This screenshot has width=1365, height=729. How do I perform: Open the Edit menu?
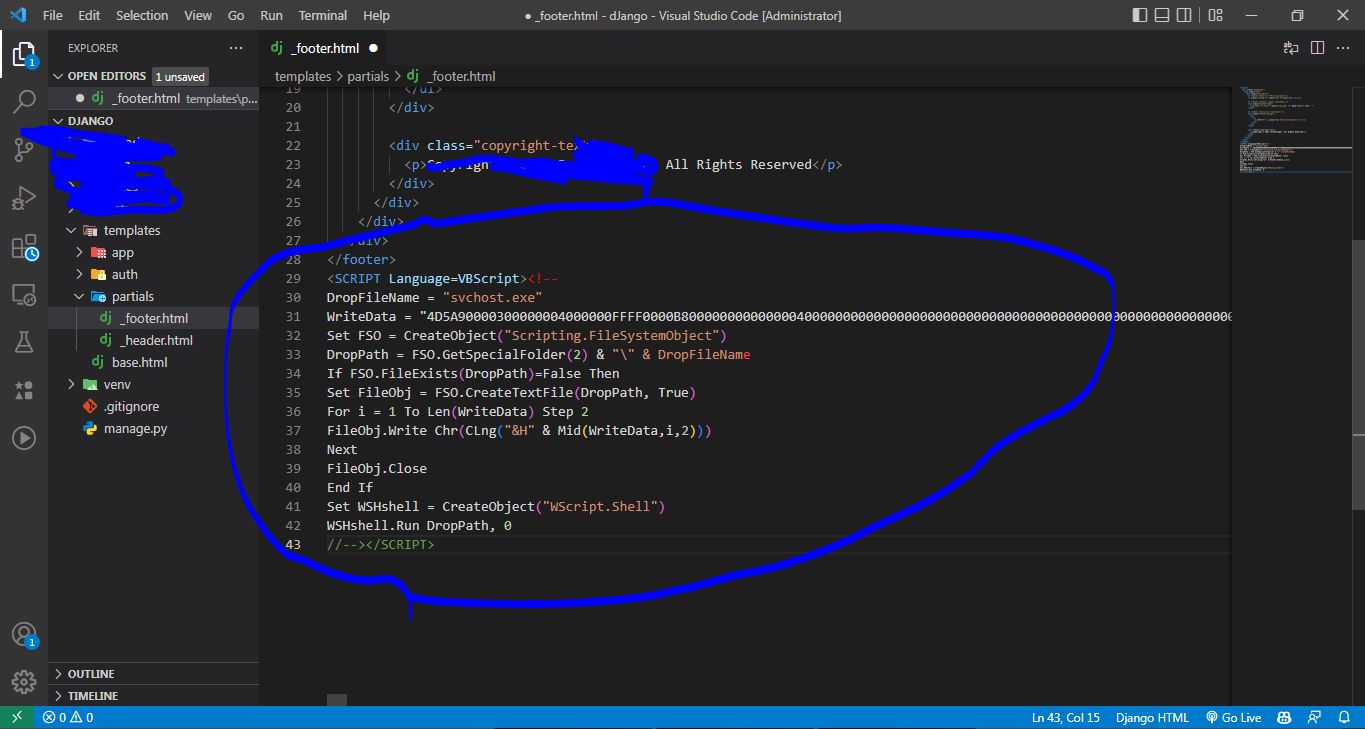[x=89, y=15]
